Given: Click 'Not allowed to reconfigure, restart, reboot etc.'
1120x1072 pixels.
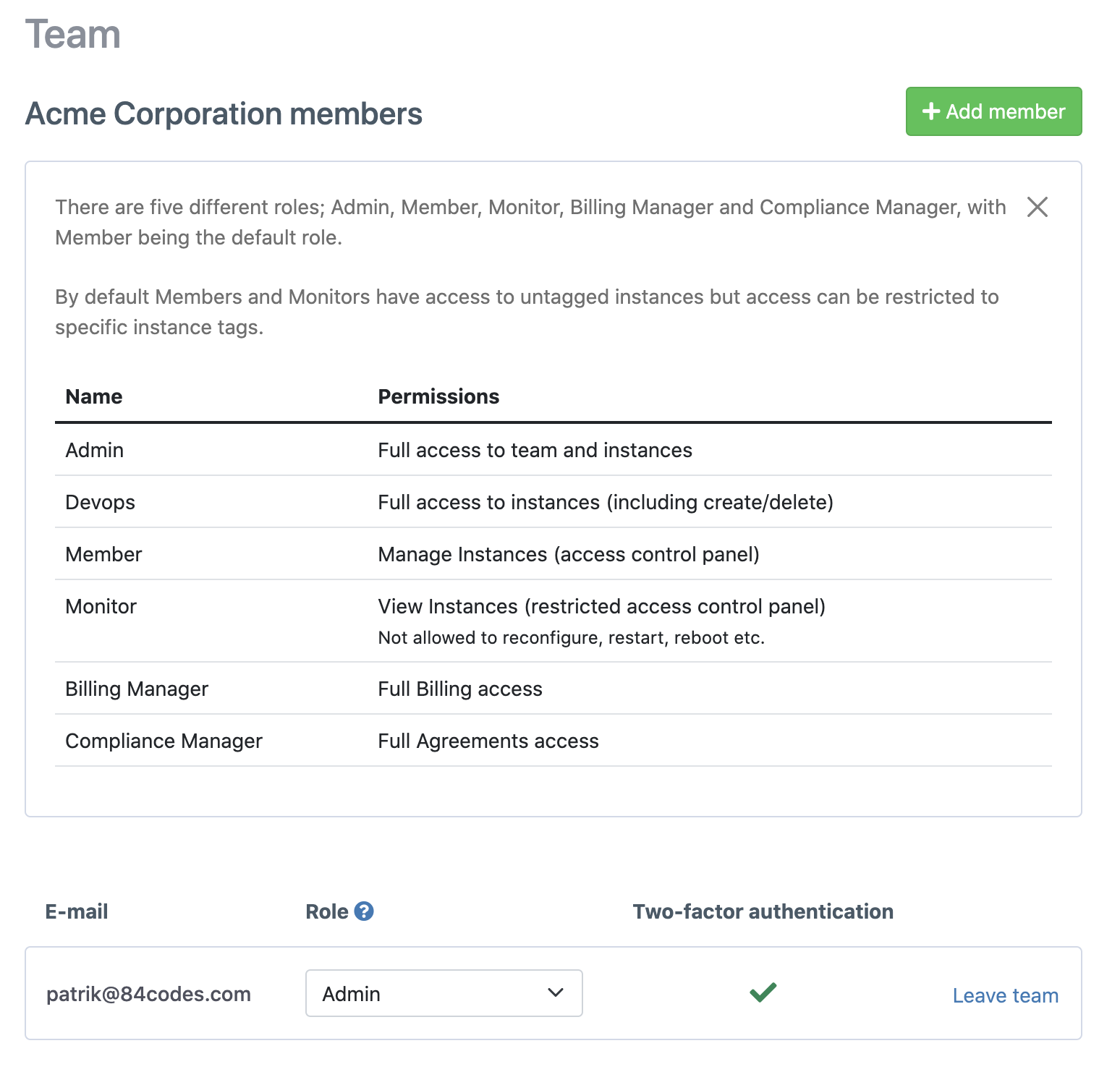Looking at the screenshot, I should coord(571,637).
